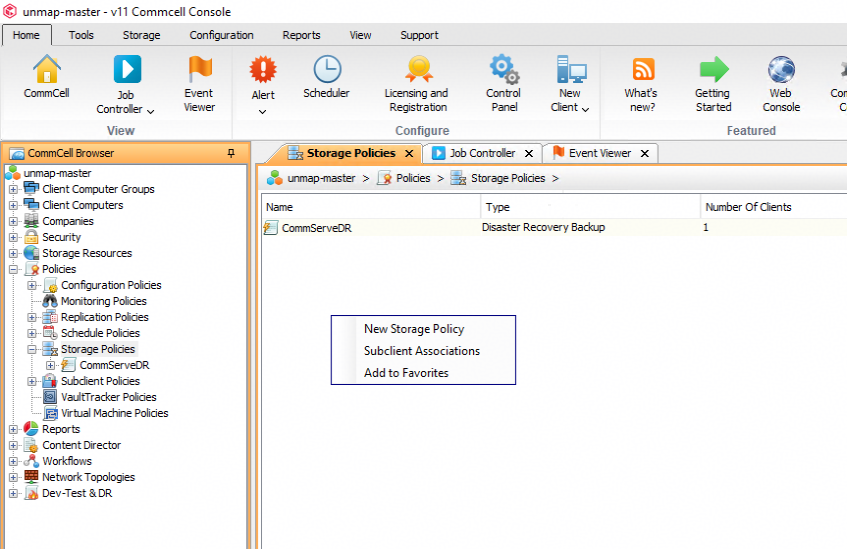Sort by Number Of Clients column

(774, 207)
